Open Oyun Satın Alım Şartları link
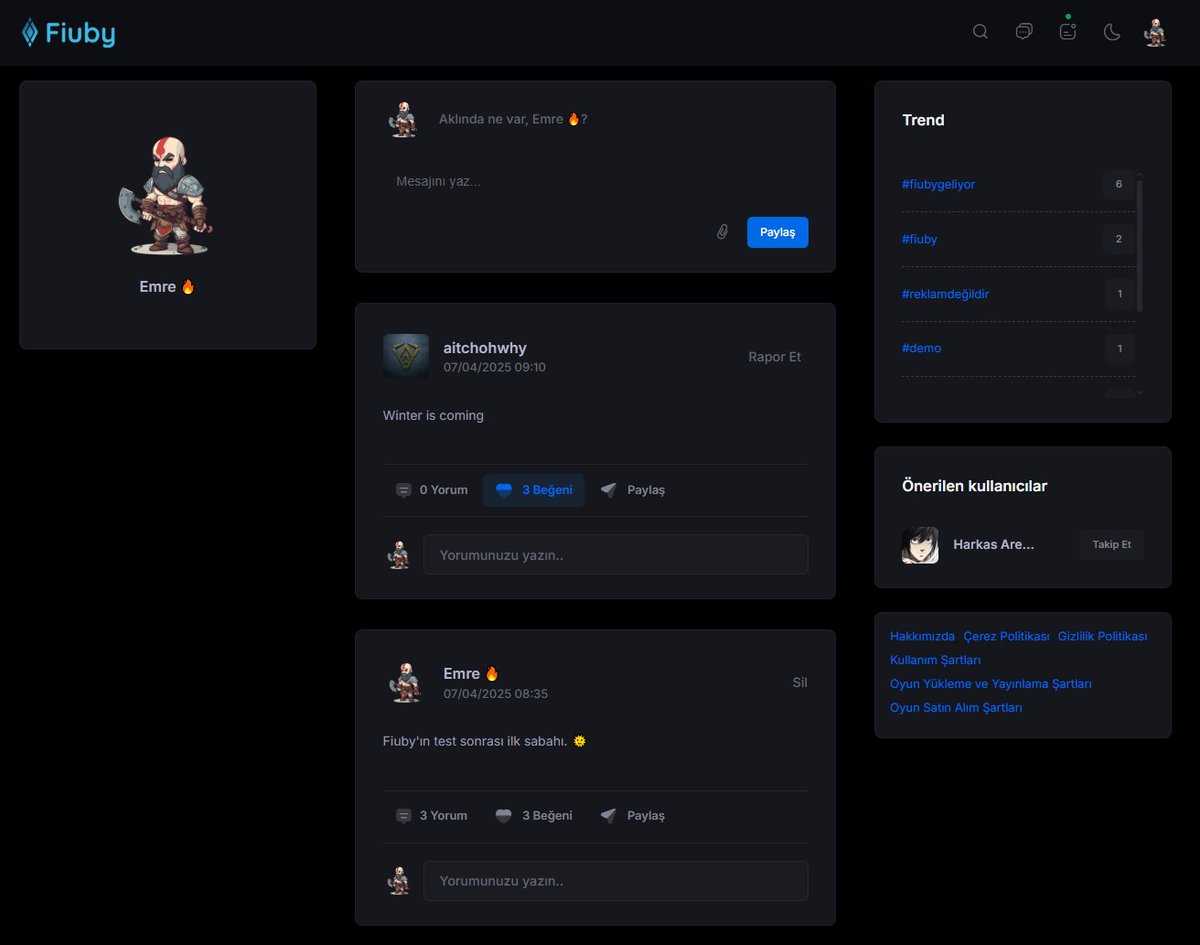The width and height of the screenshot is (1200, 945). (x=956, y=707)
